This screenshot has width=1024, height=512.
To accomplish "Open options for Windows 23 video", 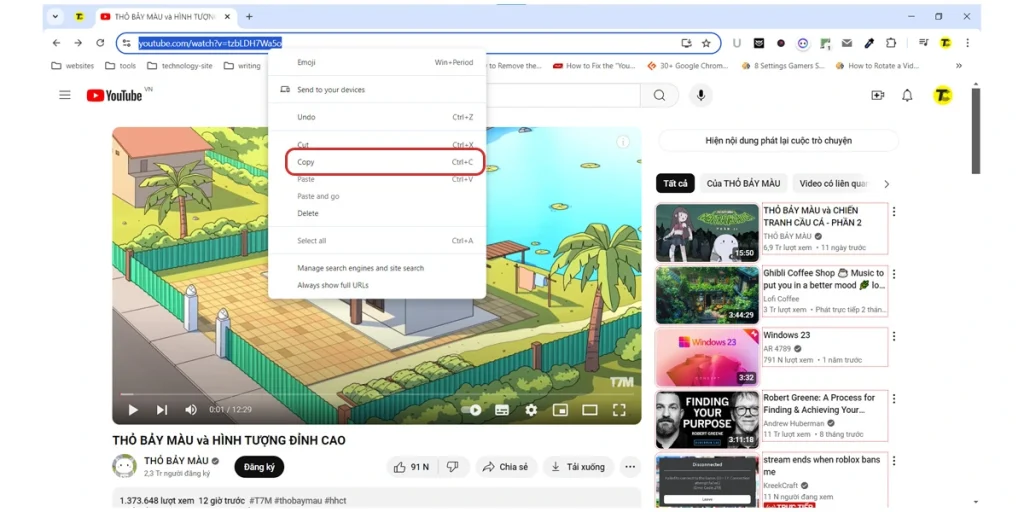I will coord(893,336).
